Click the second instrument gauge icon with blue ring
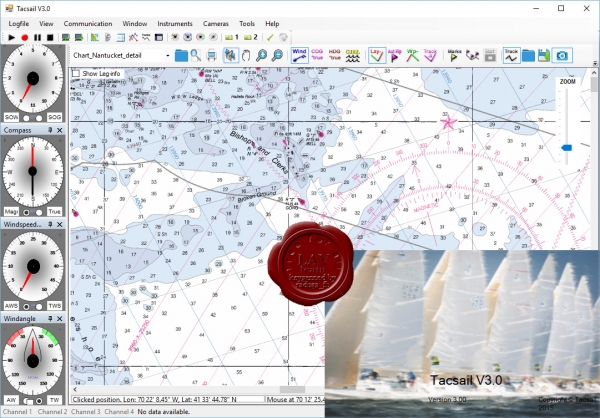Viewport: 600px width, 418px height. click(x=188, y=37)
